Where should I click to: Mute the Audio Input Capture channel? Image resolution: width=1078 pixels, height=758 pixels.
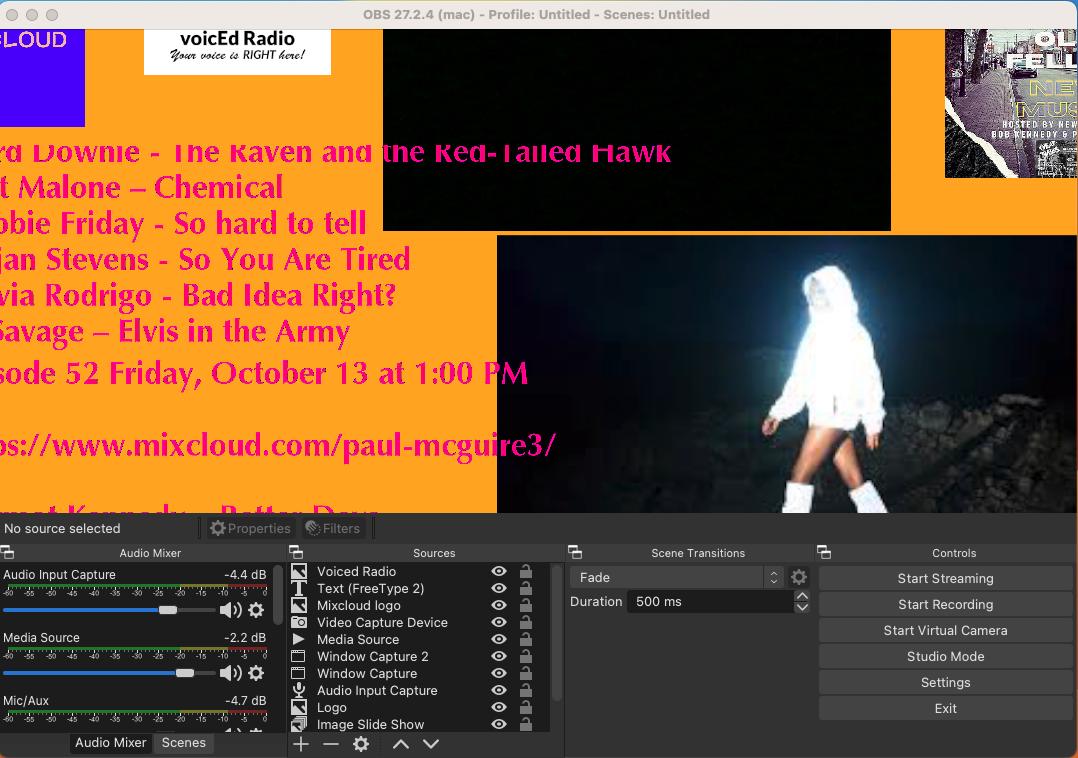230,610
